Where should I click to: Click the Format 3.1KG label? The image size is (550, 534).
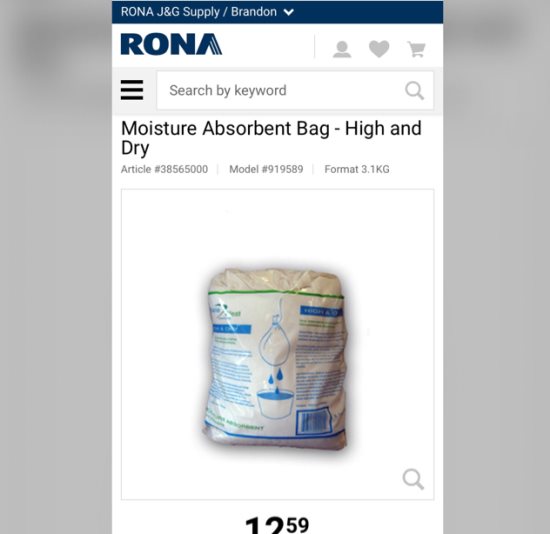coord(357,169)
